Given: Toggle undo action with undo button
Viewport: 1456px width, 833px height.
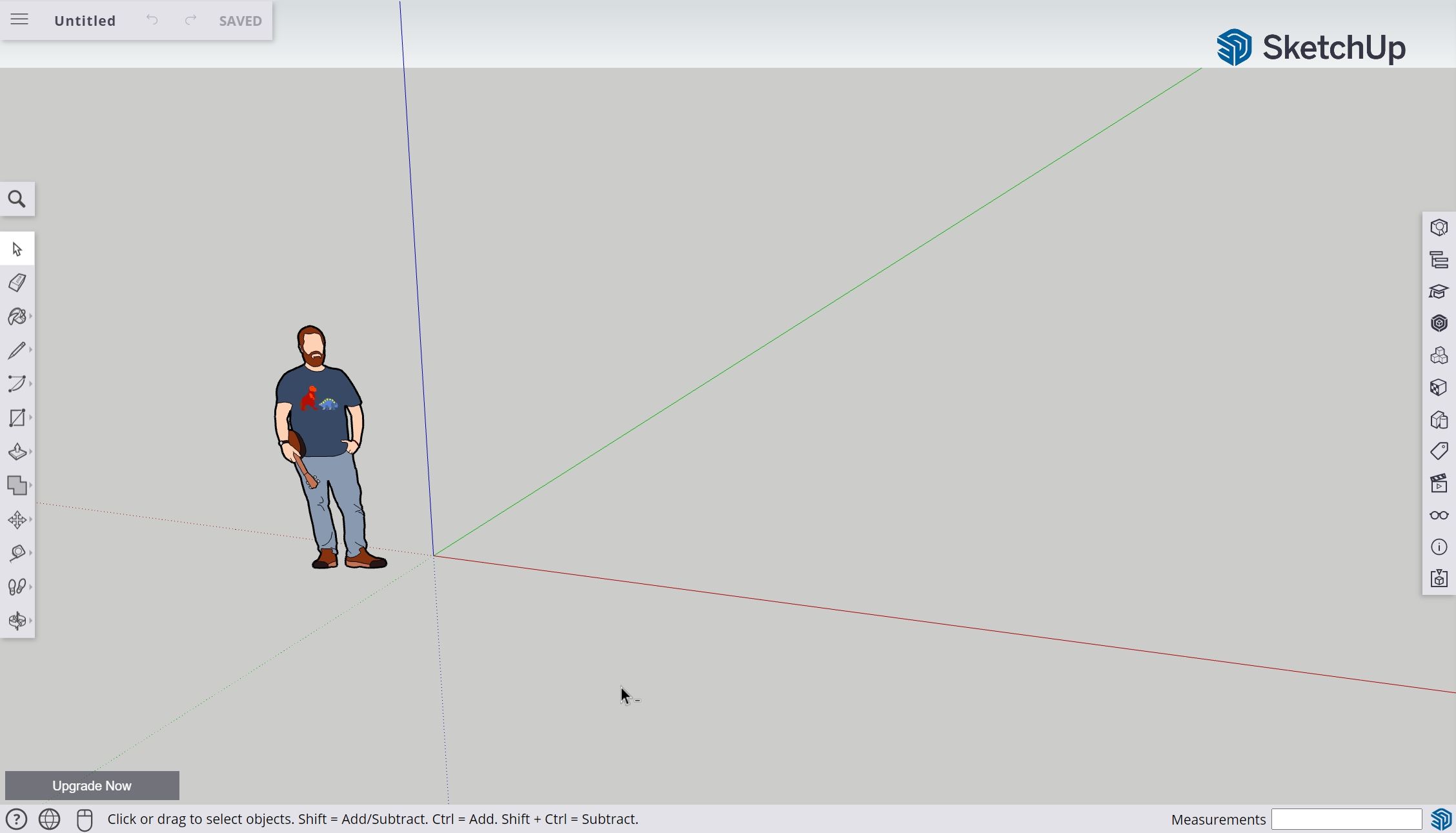Looking at the screenshot, I should [x=151, y=20].
